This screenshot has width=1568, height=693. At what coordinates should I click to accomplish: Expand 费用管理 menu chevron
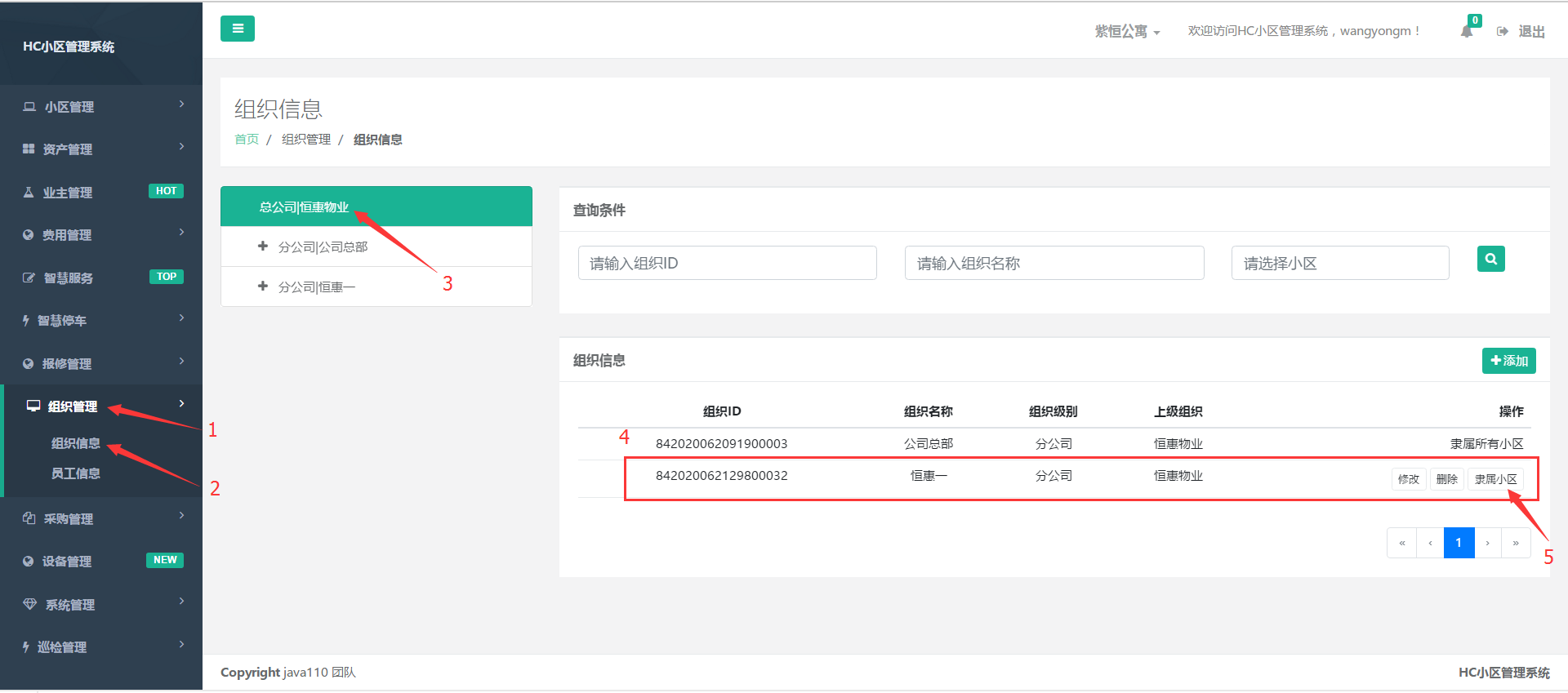click(x=181, y=233)
